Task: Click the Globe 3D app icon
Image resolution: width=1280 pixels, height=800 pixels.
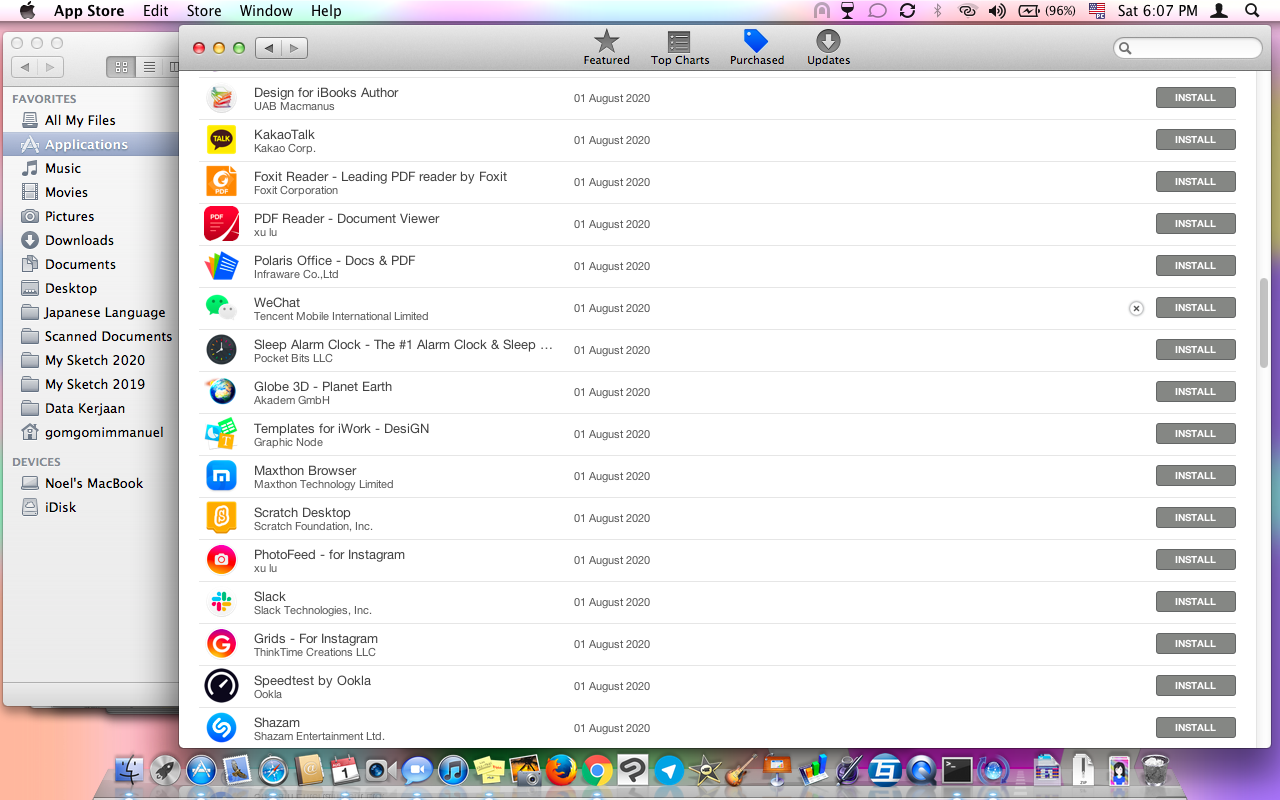Action: coord(221,392)
